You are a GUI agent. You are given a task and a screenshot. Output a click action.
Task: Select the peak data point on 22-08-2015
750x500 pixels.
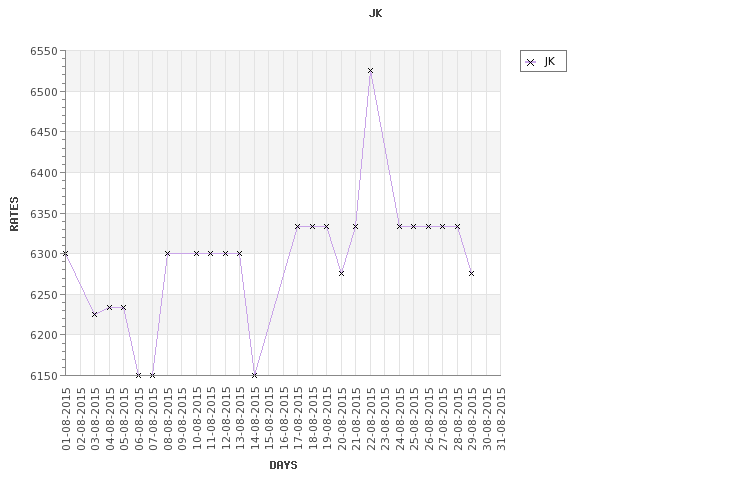[370, 70]
